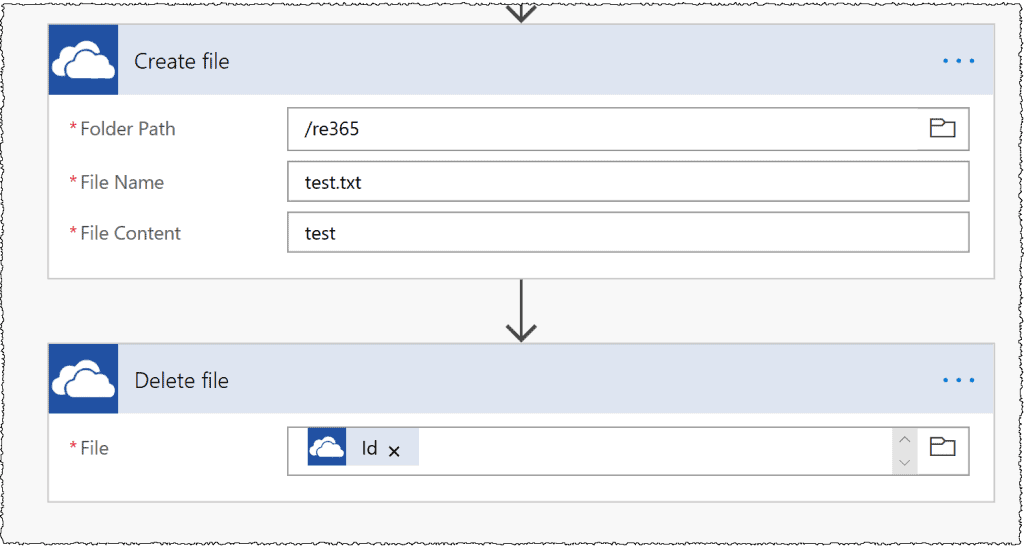Open the Create file ellipsis menu
The width and height of the screenshot is (1024, 548).
tap(959, 61)
